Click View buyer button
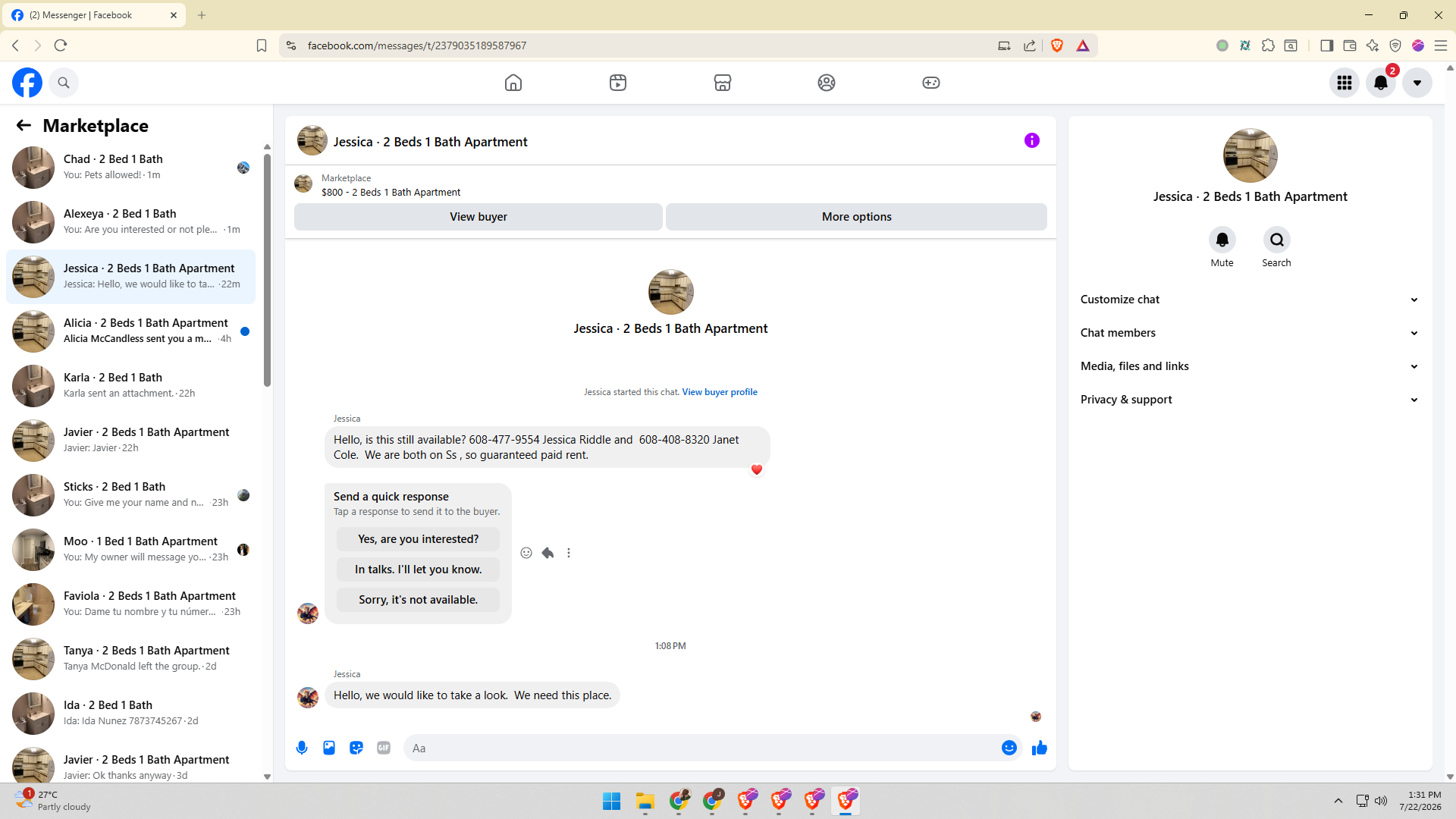The image size is (1456, 819). coord(479,217)
